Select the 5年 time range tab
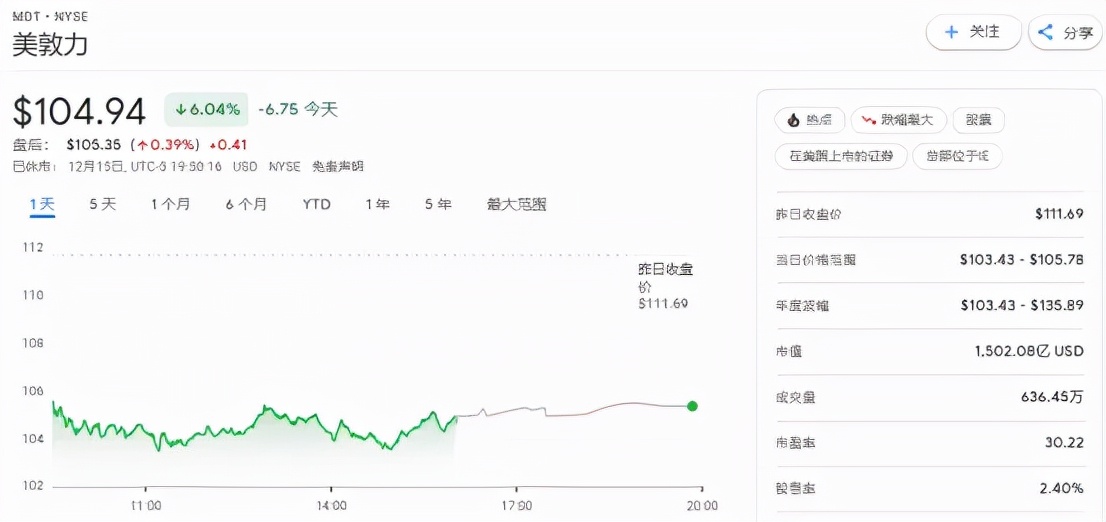This screenshot has width=1106, height=522. [x=438, y=205]
